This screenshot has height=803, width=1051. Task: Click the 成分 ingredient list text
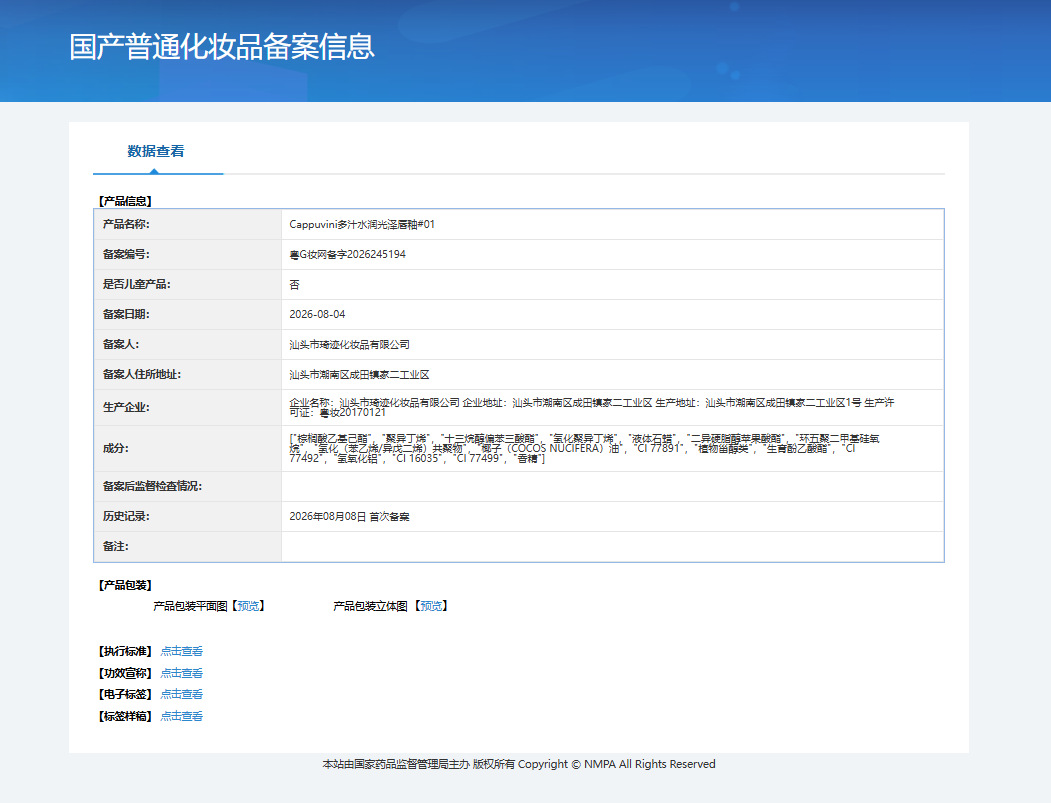click(x=584, y=448)
